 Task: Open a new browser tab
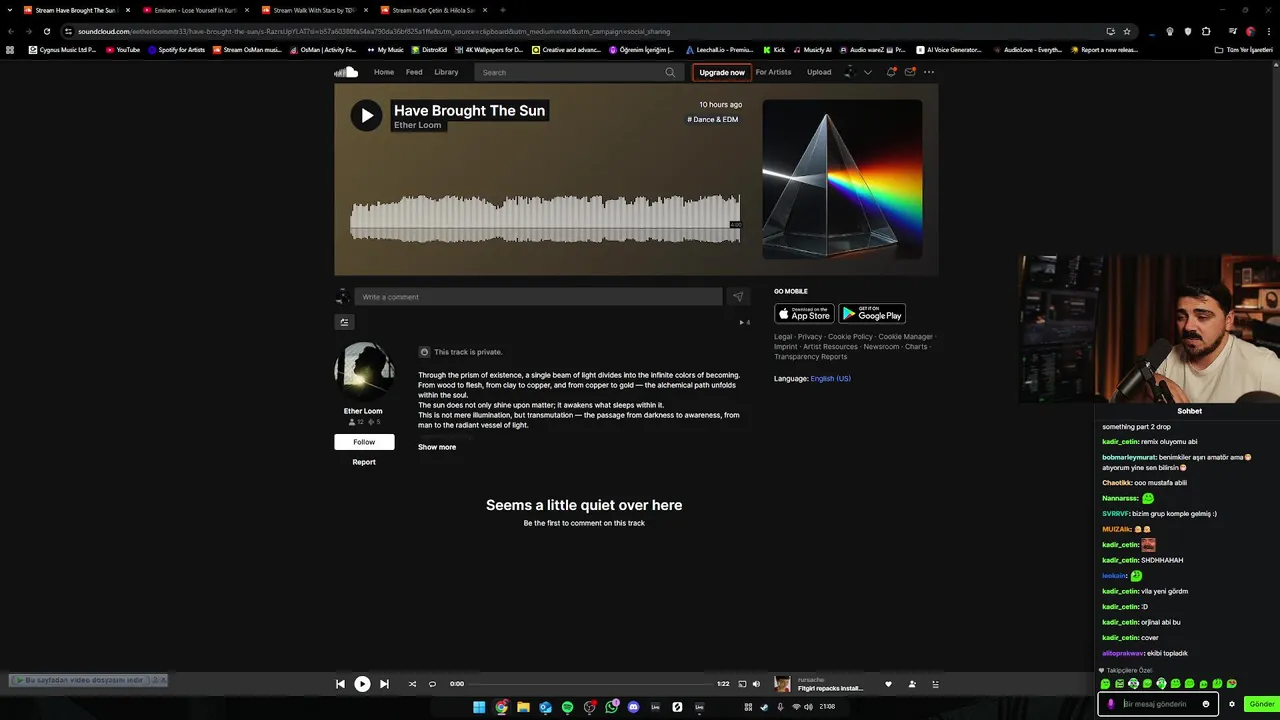(502, 10)
